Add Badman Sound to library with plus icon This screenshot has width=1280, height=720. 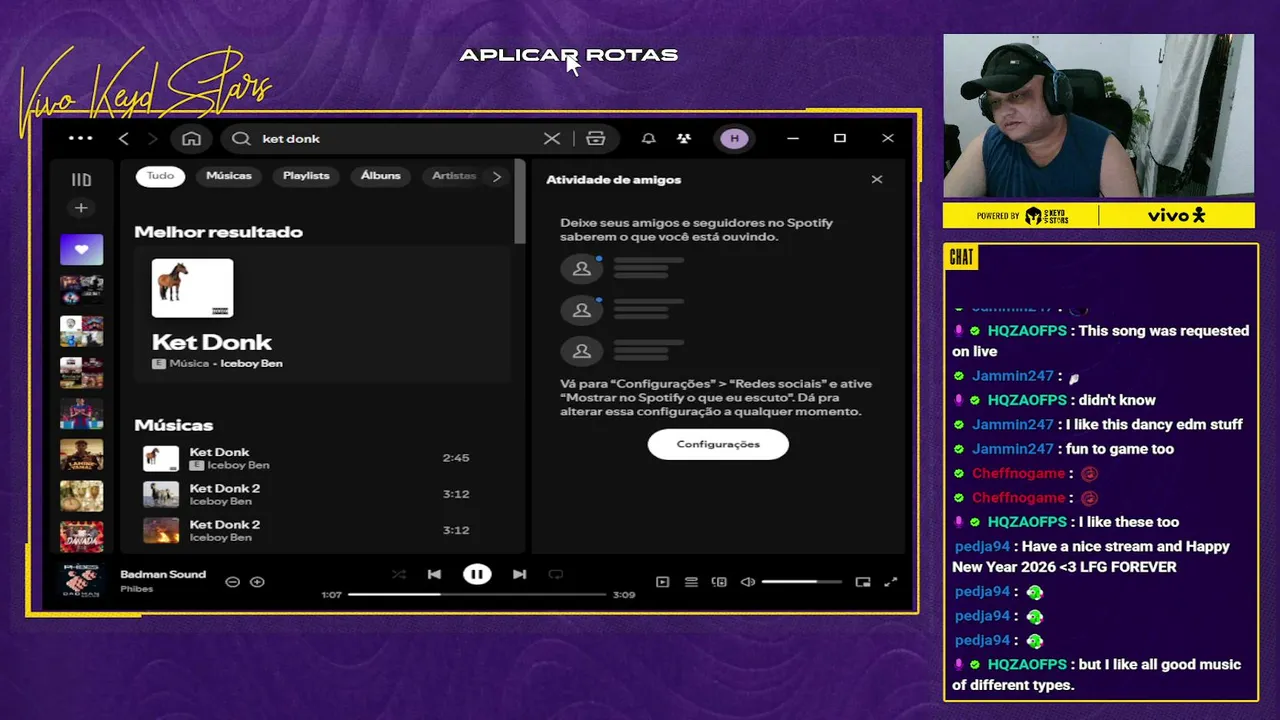pyautogui.click(x=257, y=581)
